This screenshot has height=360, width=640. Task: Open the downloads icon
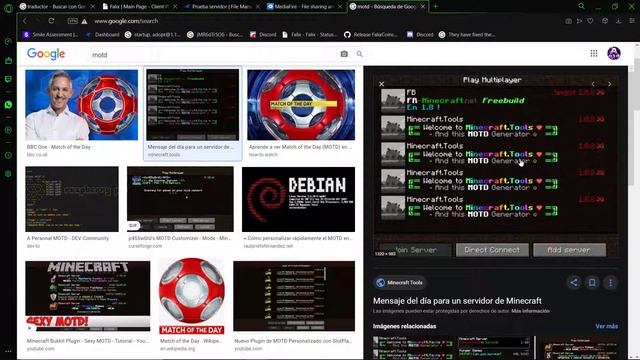click(x=619, y=21)
